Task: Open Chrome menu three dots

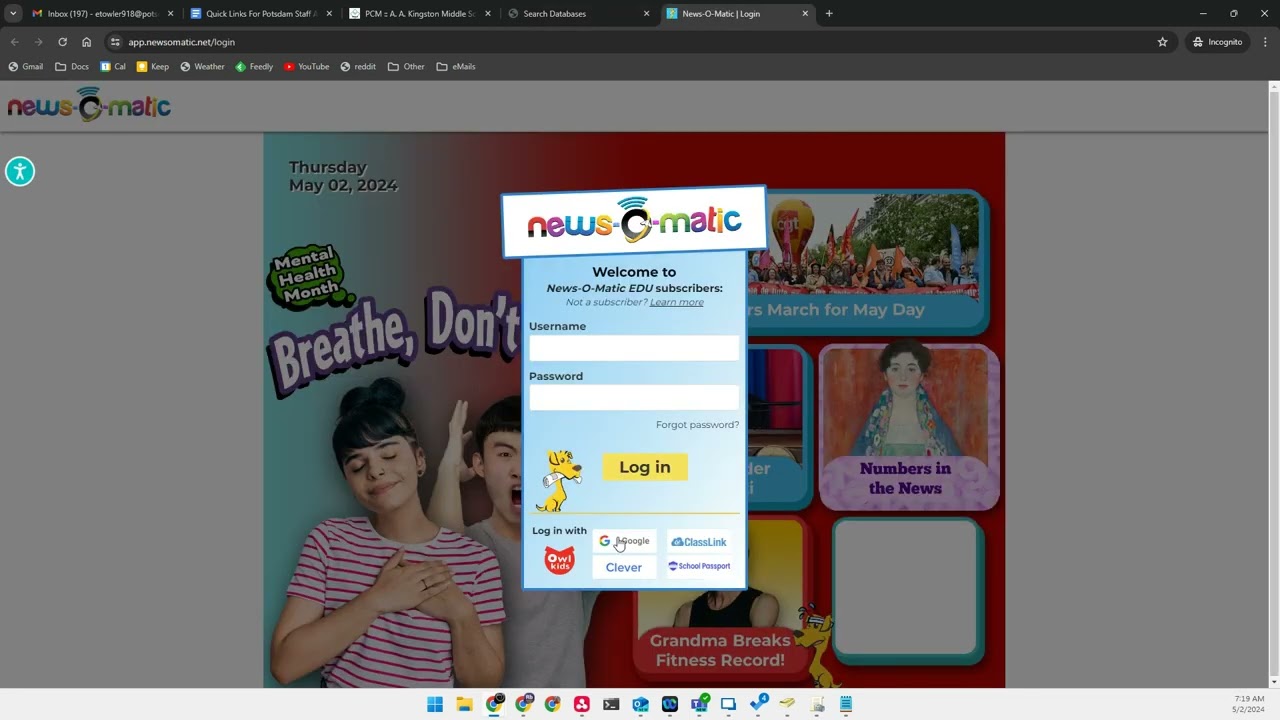Action: point(1265,42)
